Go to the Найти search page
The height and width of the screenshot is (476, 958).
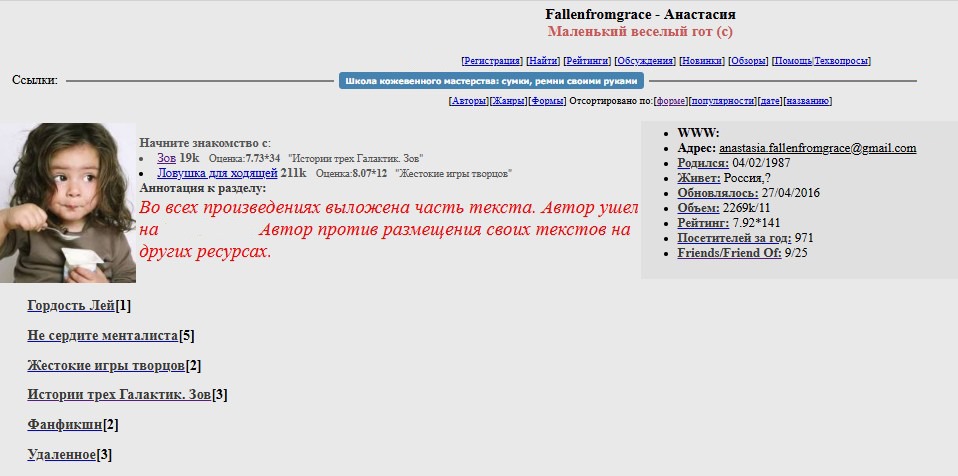tap(543, 61)
